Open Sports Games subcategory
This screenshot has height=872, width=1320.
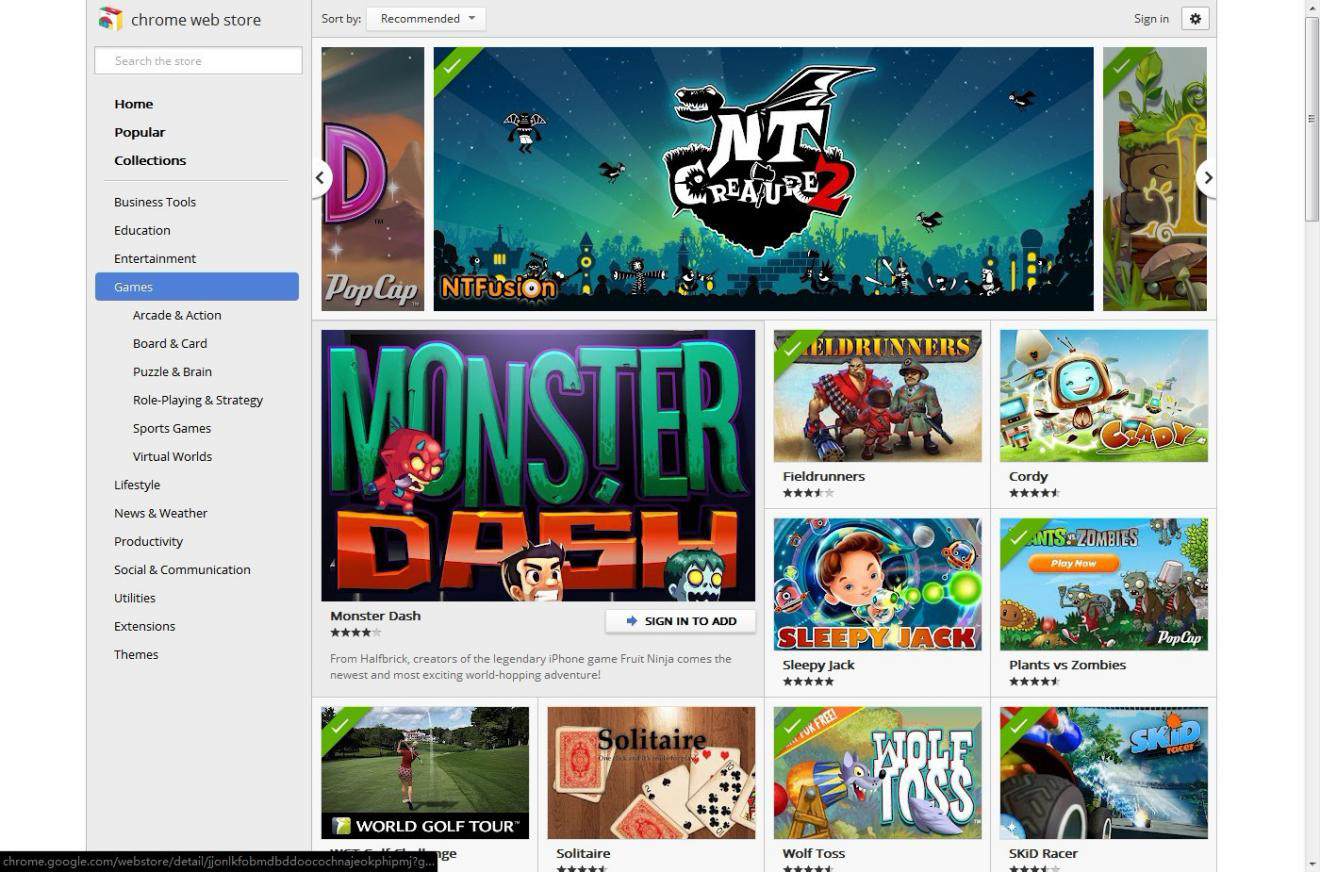172,428
